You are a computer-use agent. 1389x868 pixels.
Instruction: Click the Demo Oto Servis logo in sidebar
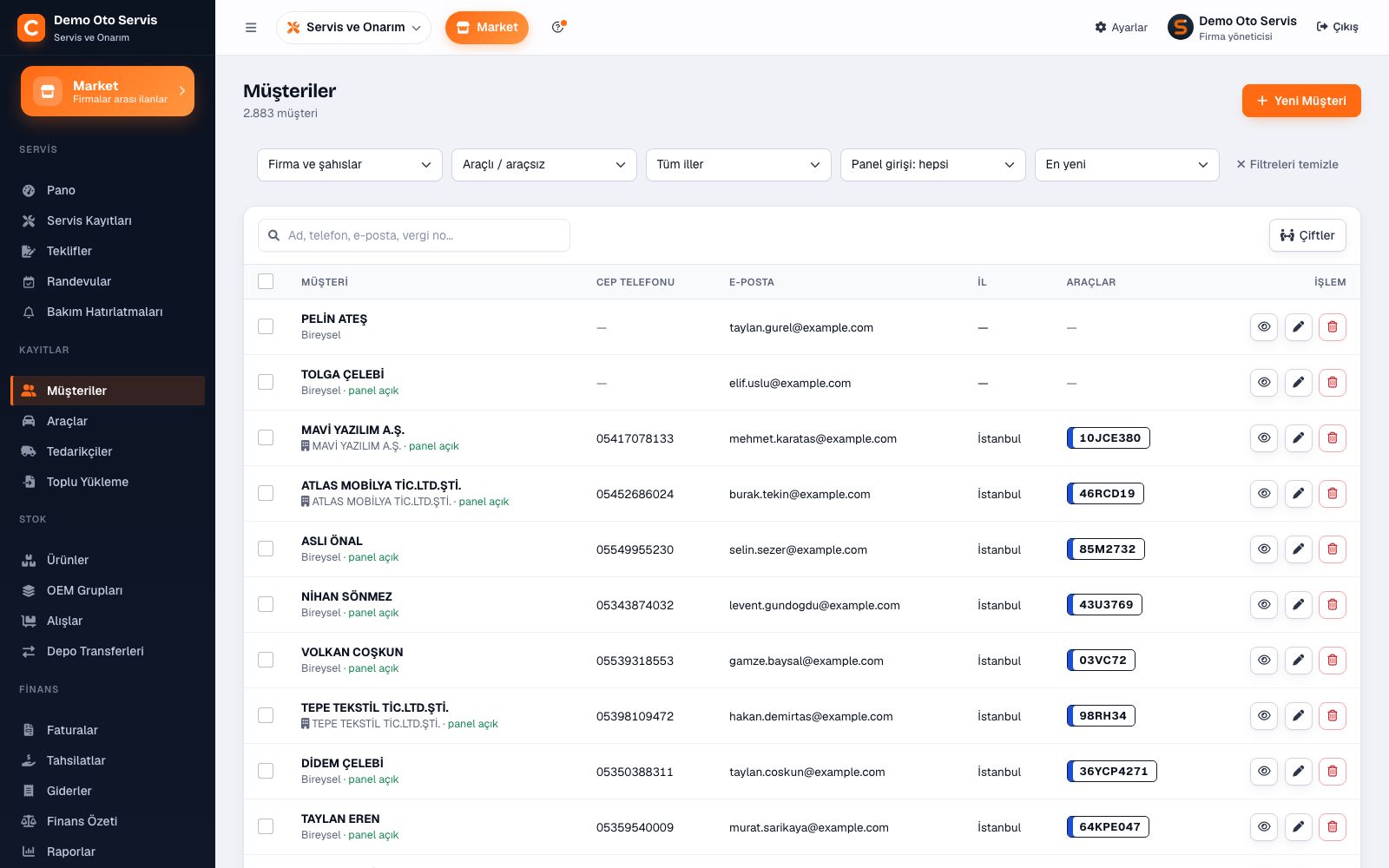pyautogui.click(x=31, y=28)
